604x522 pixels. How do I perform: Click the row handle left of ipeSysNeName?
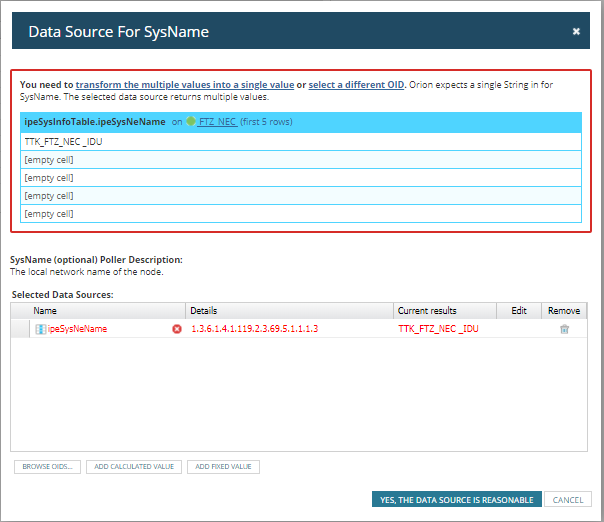tap(20, 329)
